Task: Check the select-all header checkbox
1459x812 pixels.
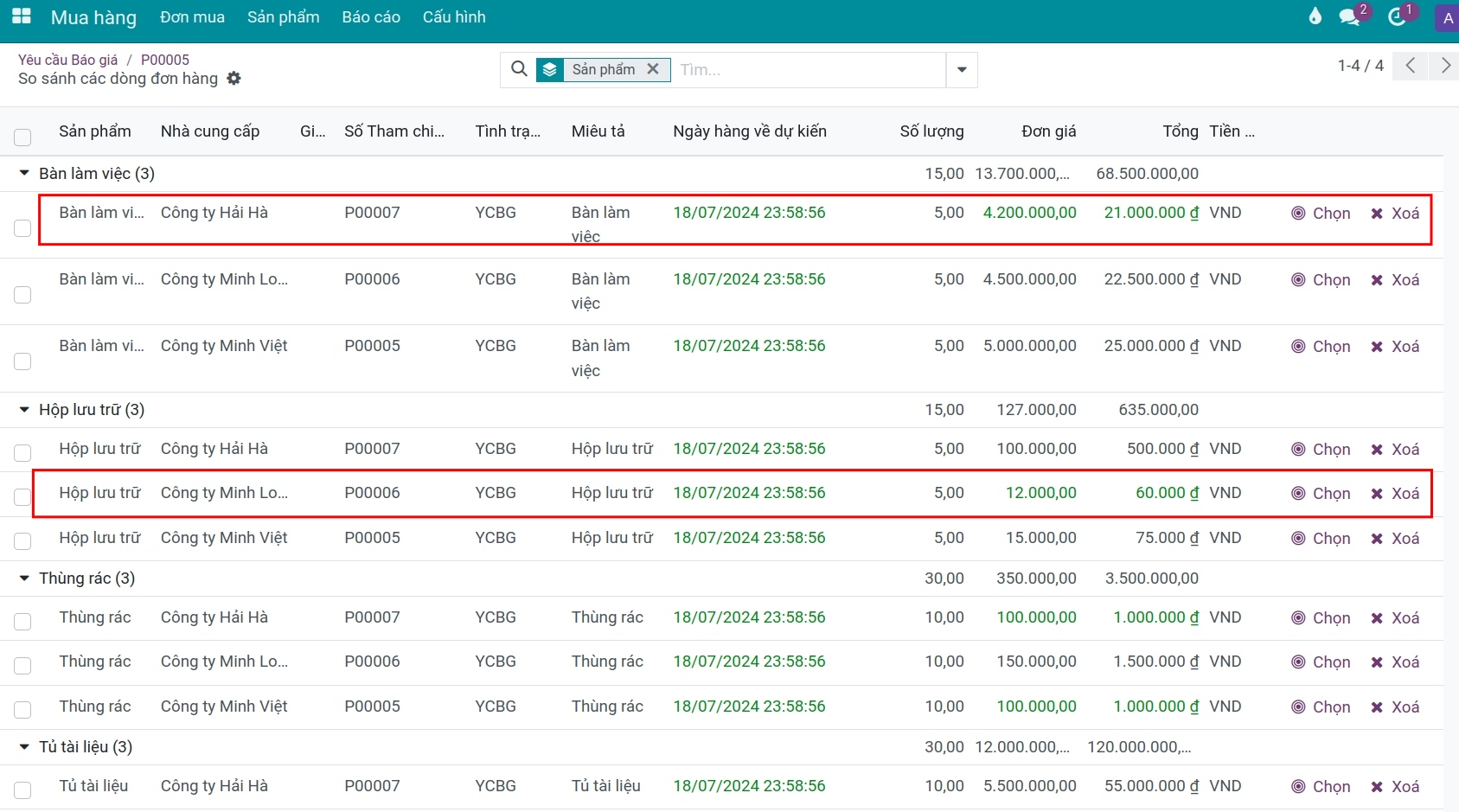Action: pos(22,137)
